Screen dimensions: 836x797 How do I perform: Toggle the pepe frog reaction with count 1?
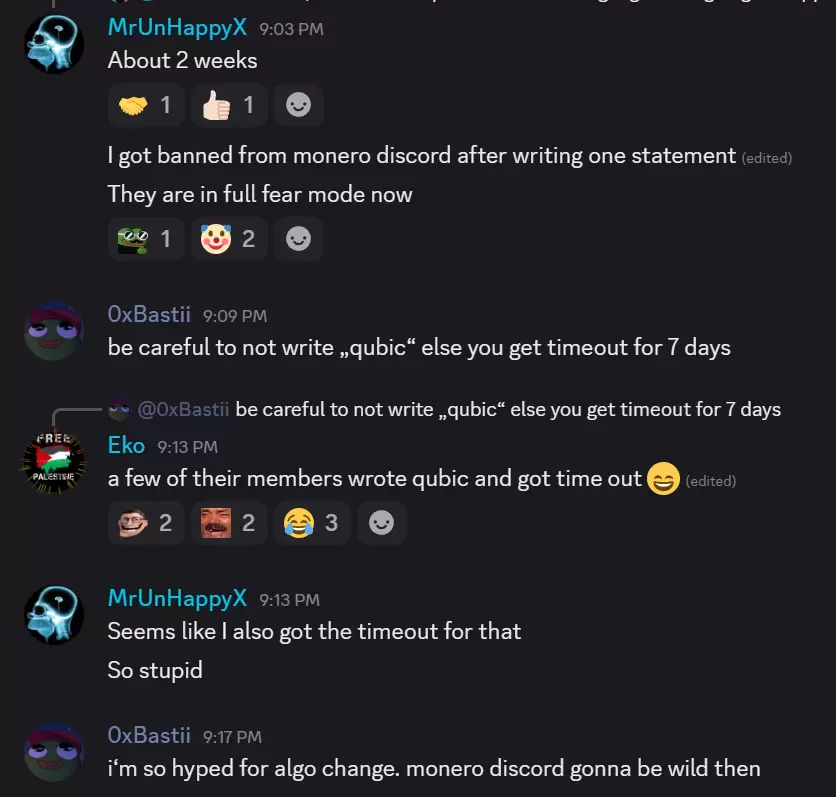click(x=146, y=239)
